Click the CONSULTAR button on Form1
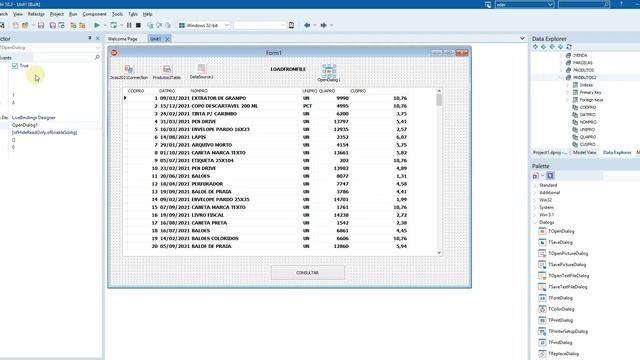Screen dimensions: 640x360 [x=308, y=273]
